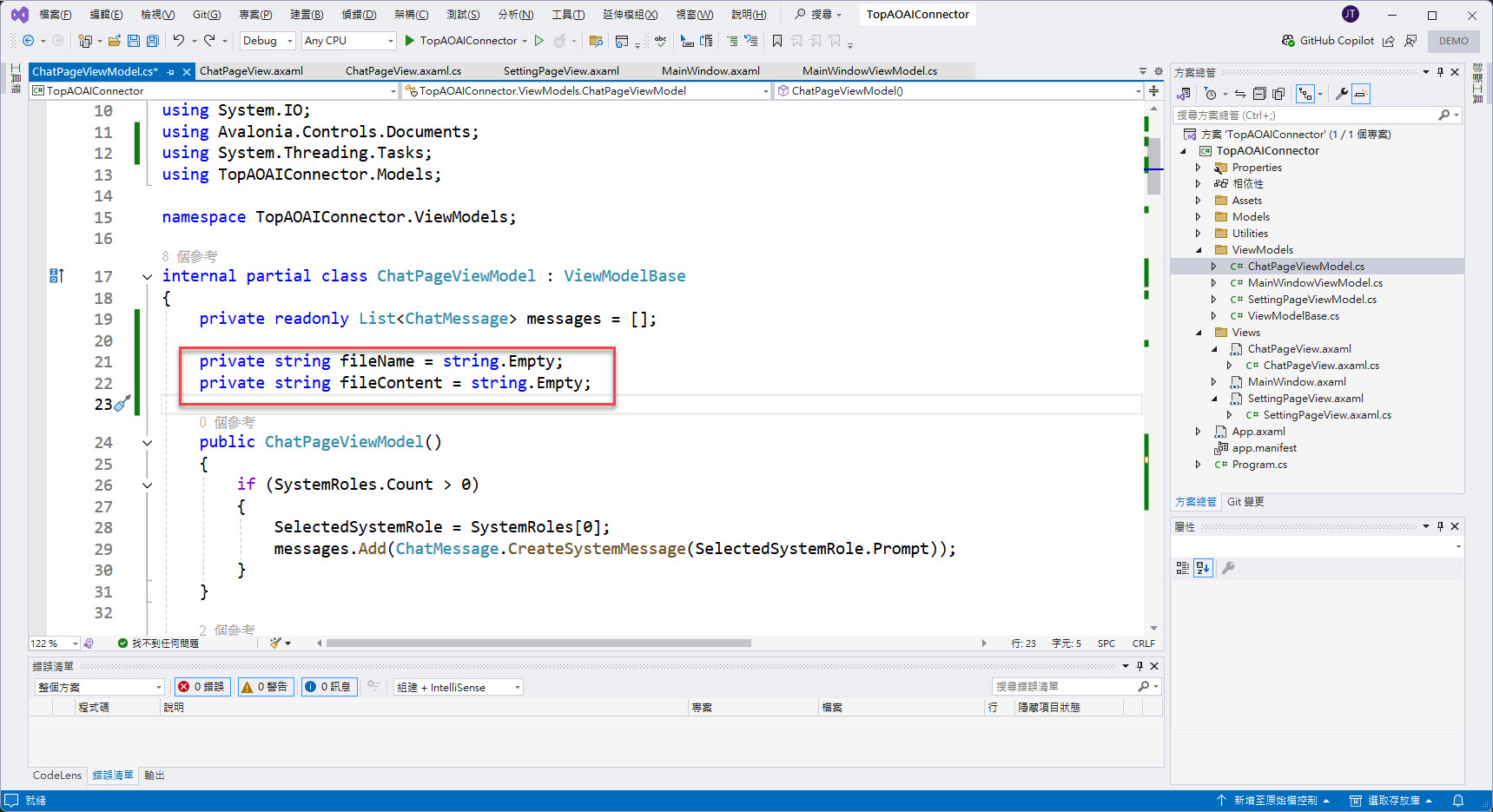
Task: Open the Debug configuration dropdown
Action: point(268,41)
